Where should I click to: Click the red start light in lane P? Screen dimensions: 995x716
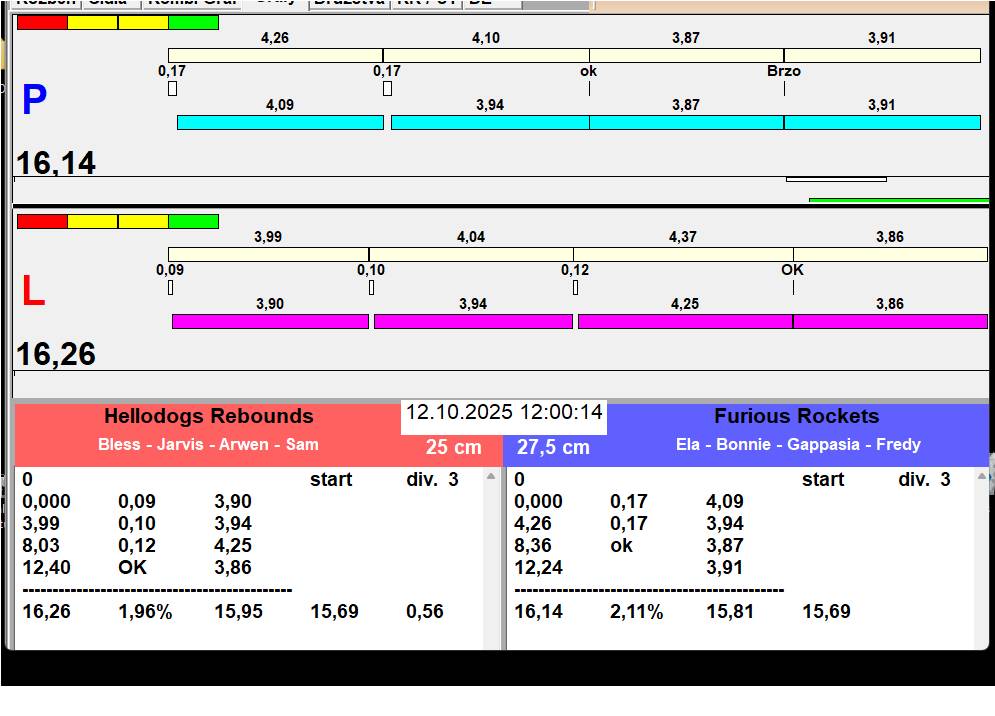pyautogui.click(x=42, y=23)
